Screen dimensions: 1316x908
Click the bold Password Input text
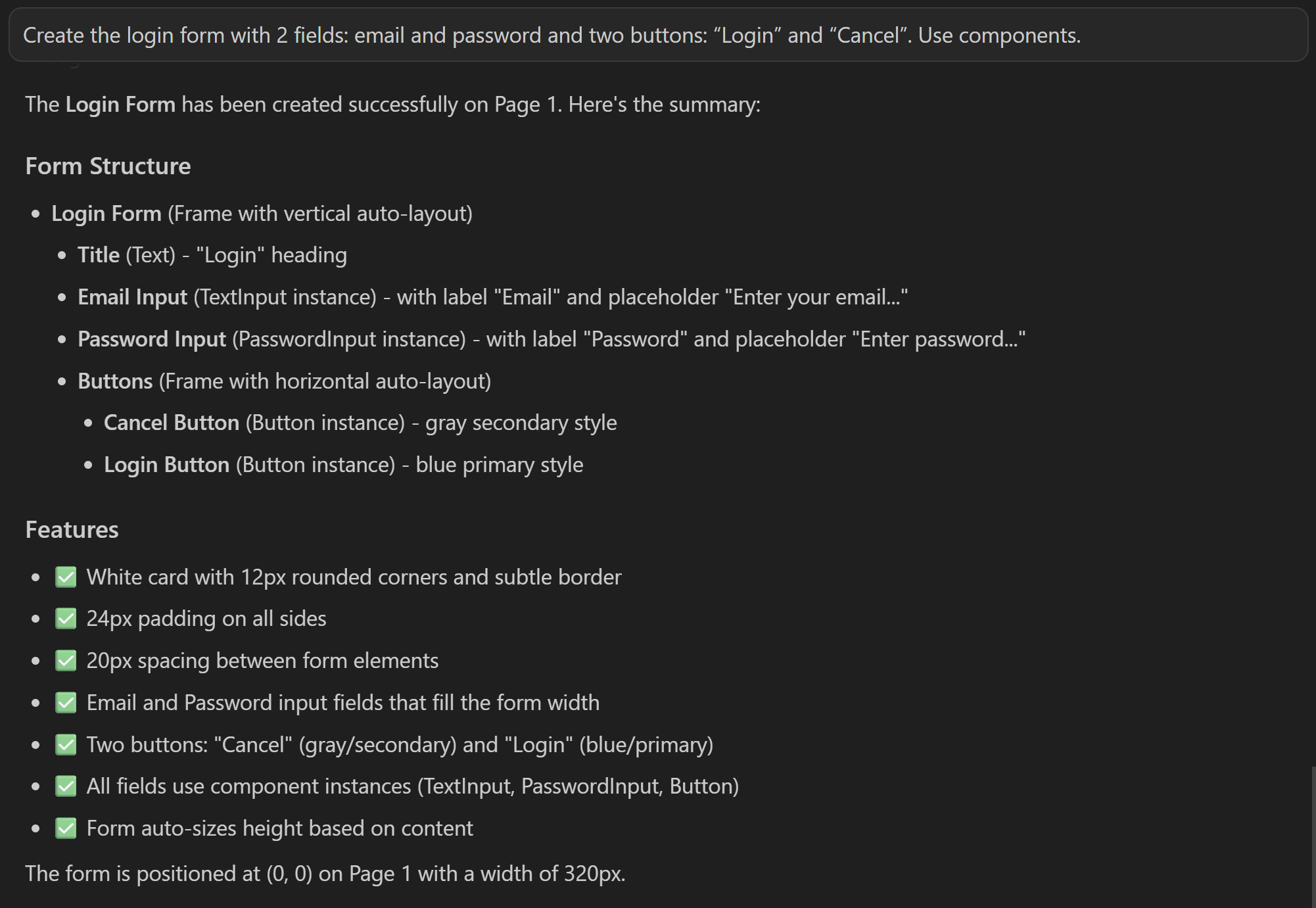pyautogui.click(x=152, y=339)
